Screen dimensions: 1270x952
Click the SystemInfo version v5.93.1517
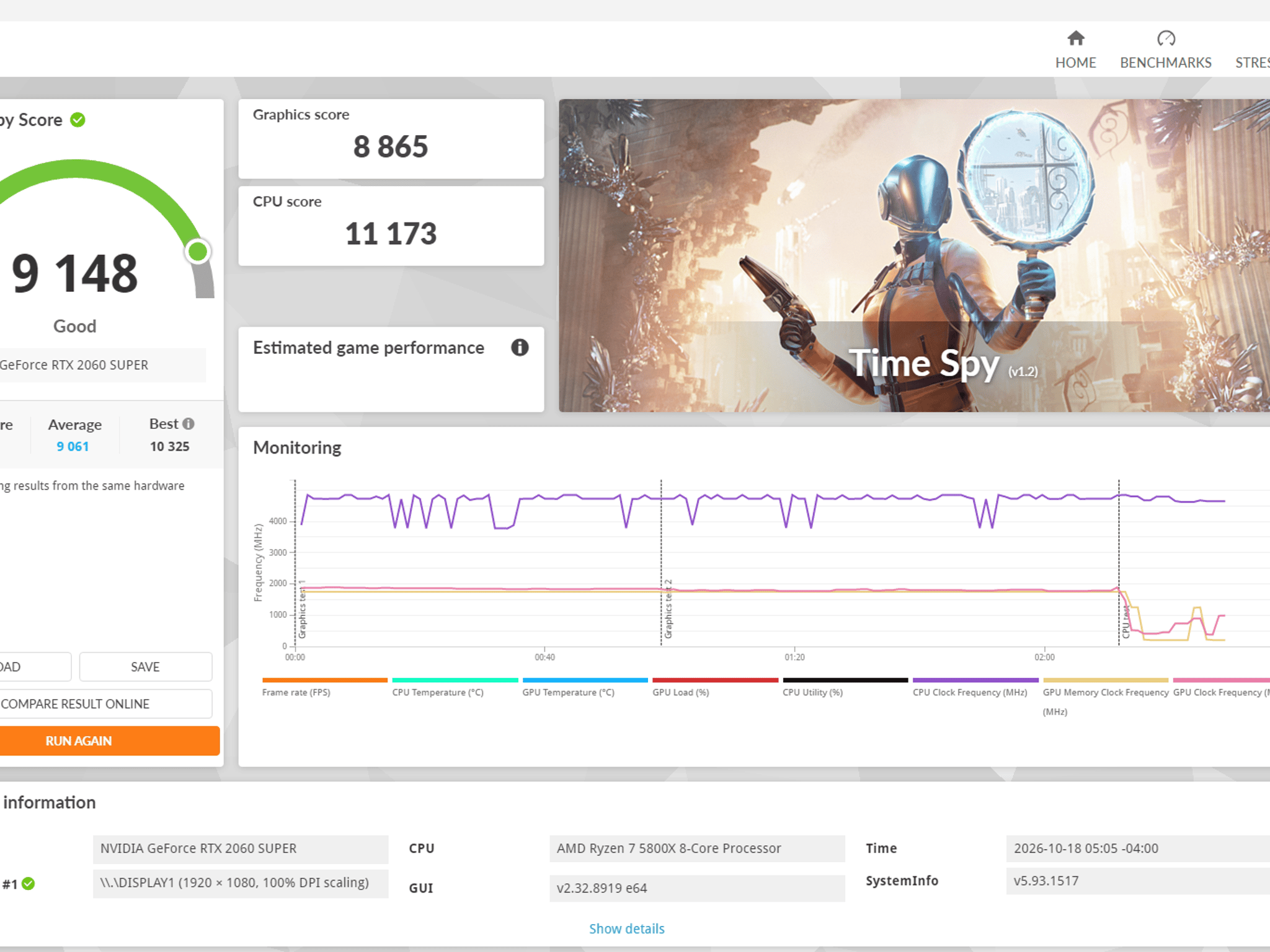(x=1138, y=881)
